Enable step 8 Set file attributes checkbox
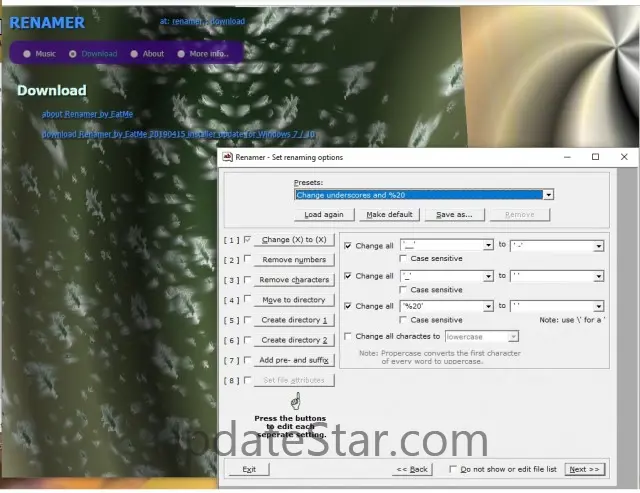The height and width of the screenshot is (493, 640). (247, 380)
